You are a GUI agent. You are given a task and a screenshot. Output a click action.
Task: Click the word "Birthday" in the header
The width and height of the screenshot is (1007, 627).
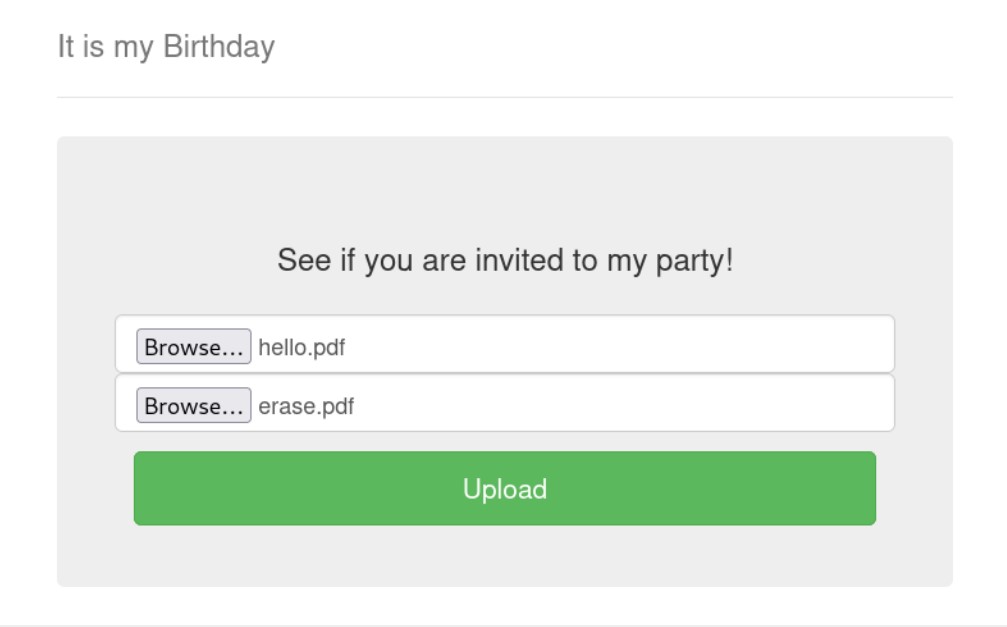218,47
